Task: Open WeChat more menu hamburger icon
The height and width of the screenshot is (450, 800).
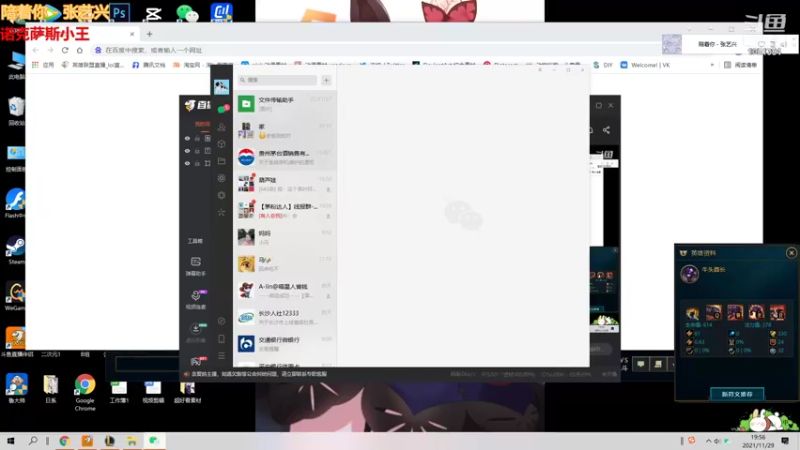Action: (221, 355)
